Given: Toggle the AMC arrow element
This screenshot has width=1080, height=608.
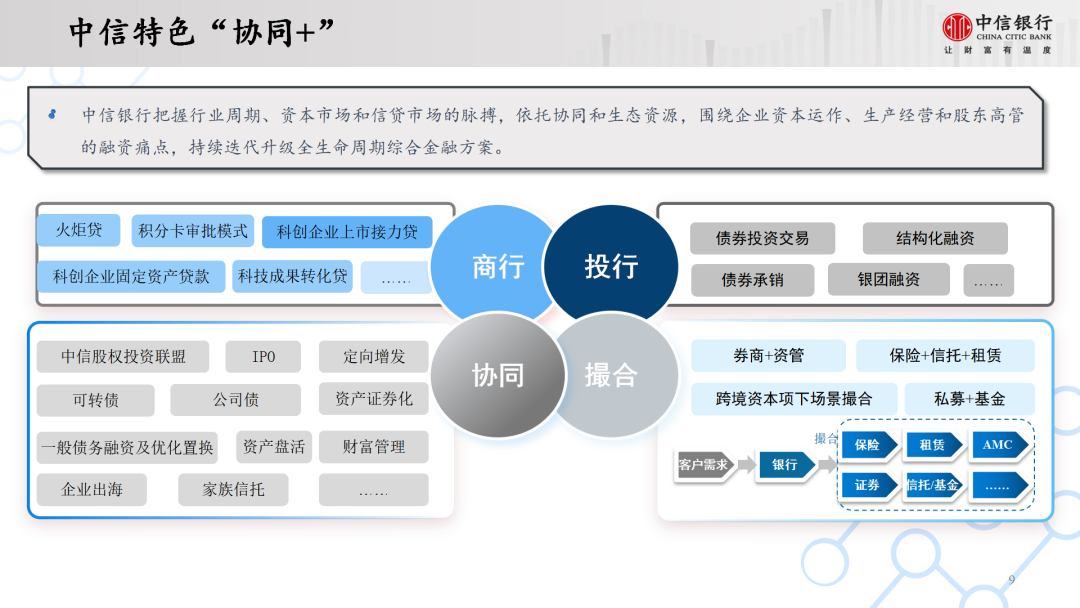Looking at the screenshot, I should tap(1000, 445).
